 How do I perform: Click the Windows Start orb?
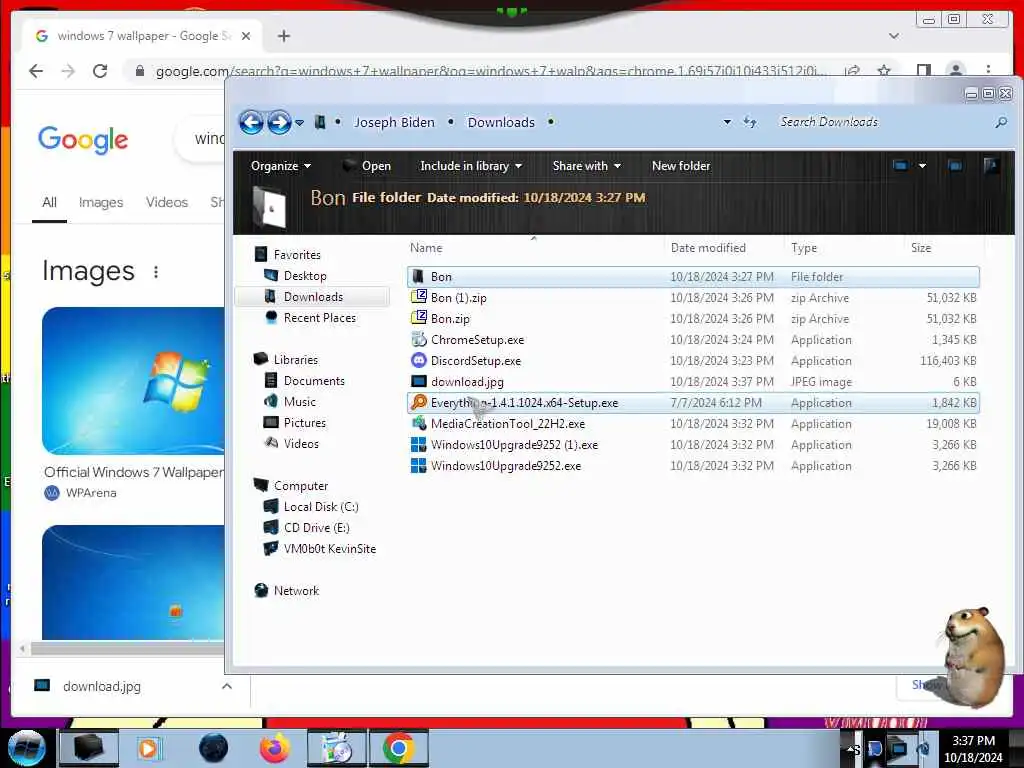(27, 748)
